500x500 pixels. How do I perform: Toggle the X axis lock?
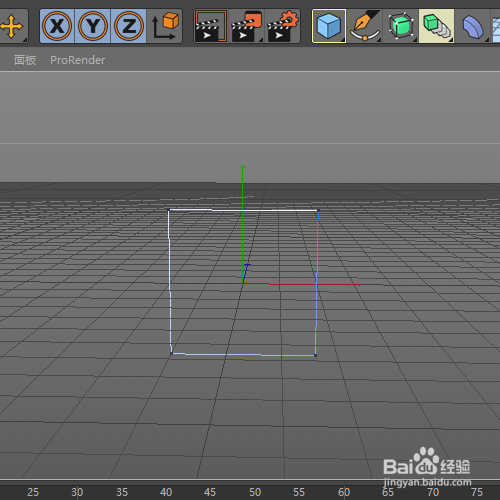[57, 26]
